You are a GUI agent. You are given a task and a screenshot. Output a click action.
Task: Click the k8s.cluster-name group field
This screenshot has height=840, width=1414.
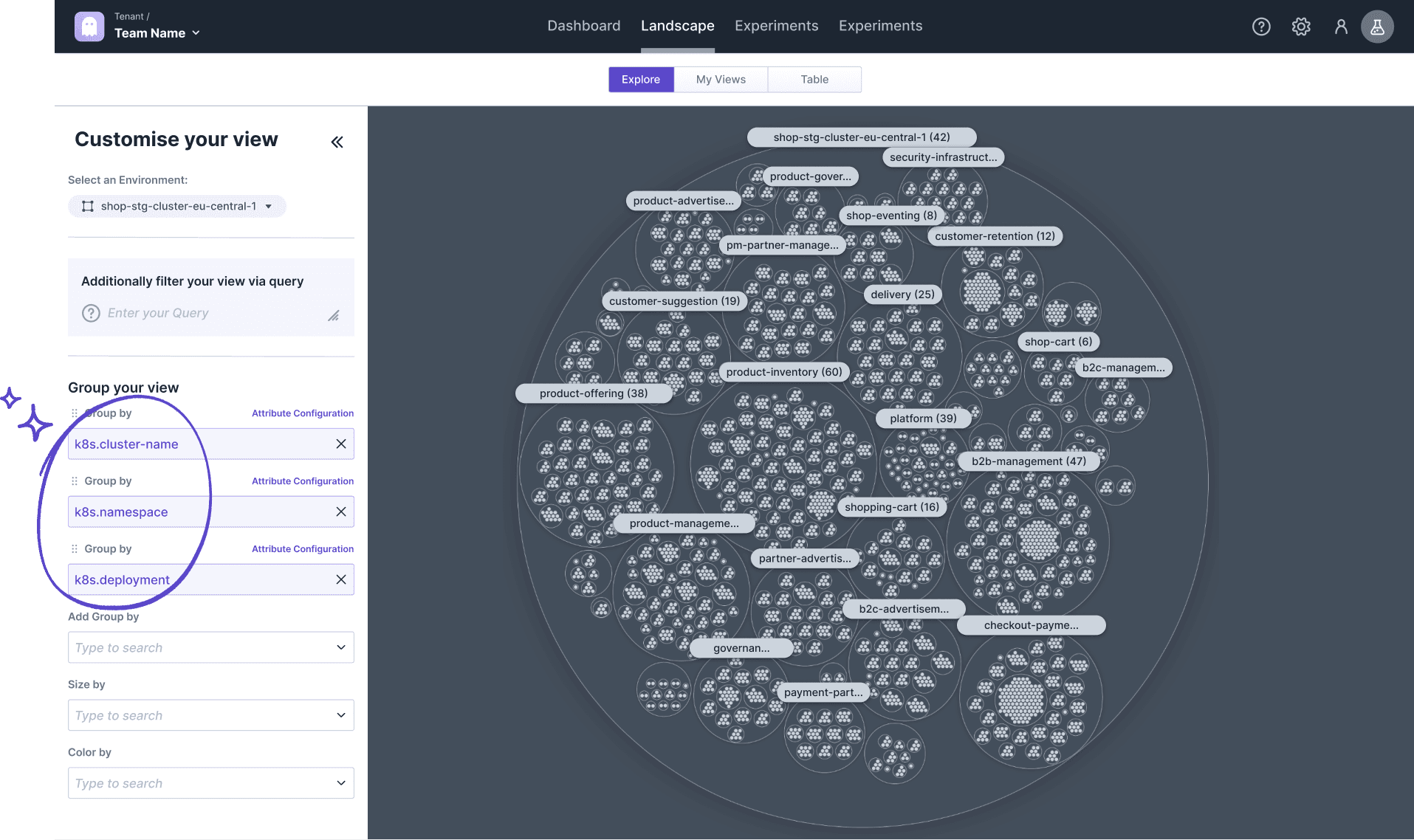[211, 444]
